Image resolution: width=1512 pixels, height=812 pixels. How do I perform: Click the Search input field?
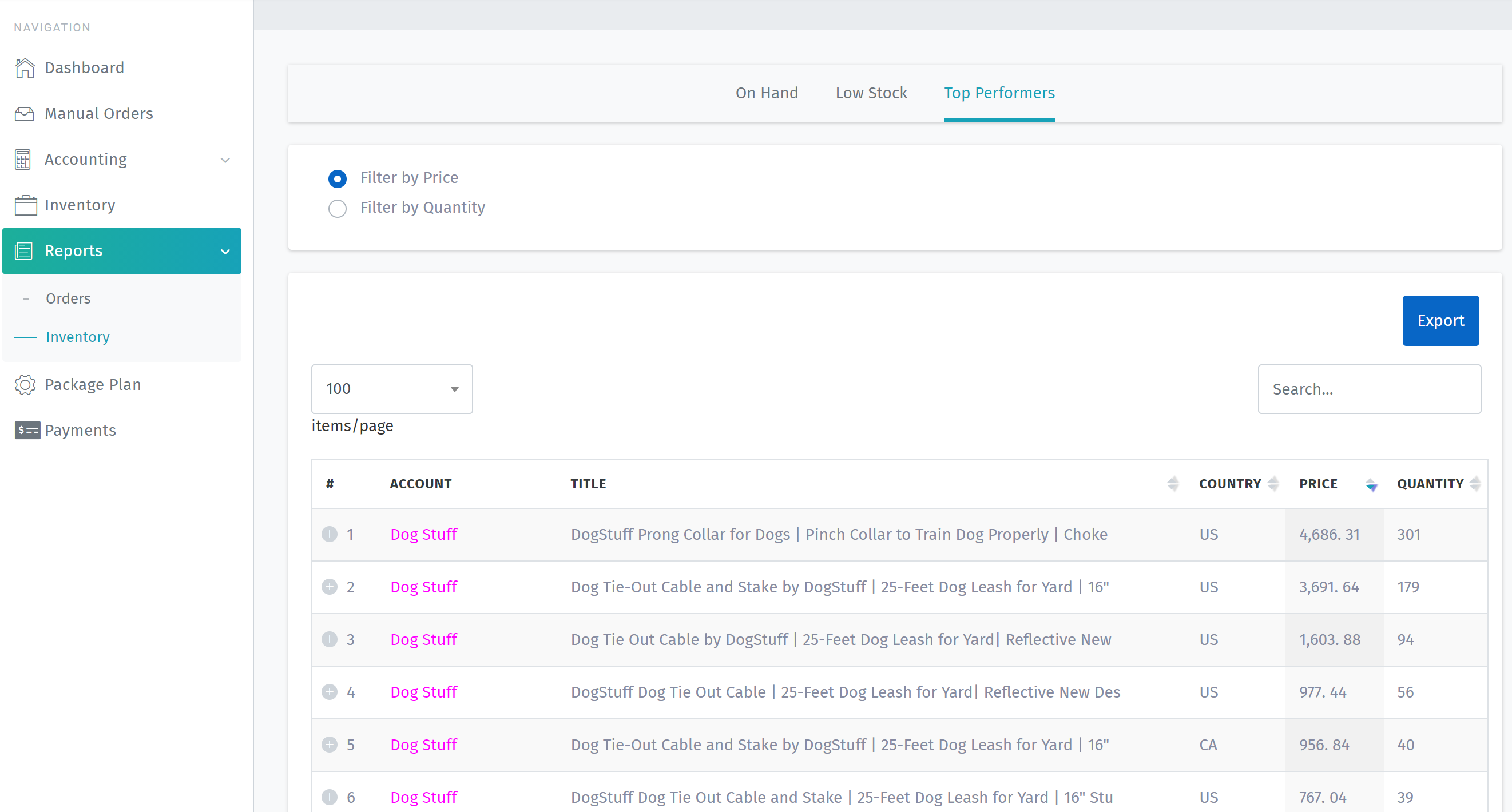click(1369, 389)
